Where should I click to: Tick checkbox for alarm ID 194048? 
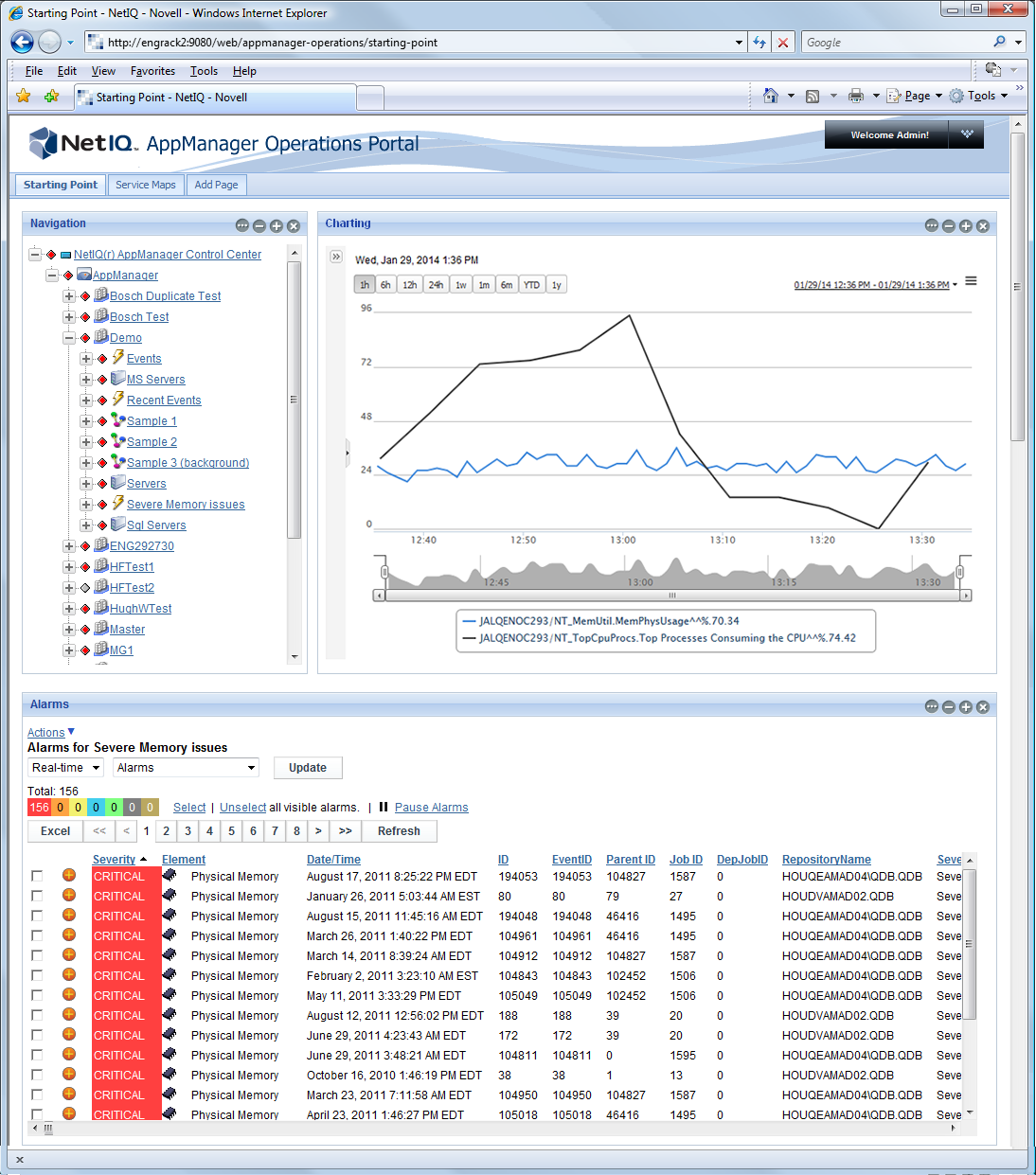pos(37,916)
